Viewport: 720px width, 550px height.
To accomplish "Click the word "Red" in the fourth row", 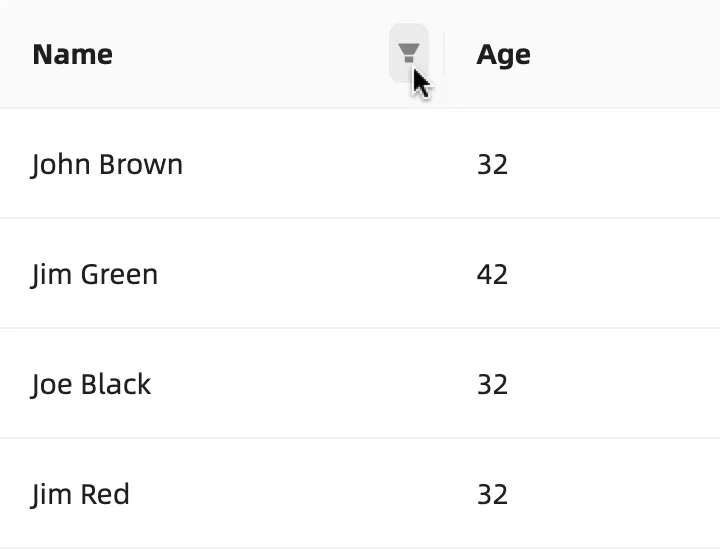I will point(105,494).
